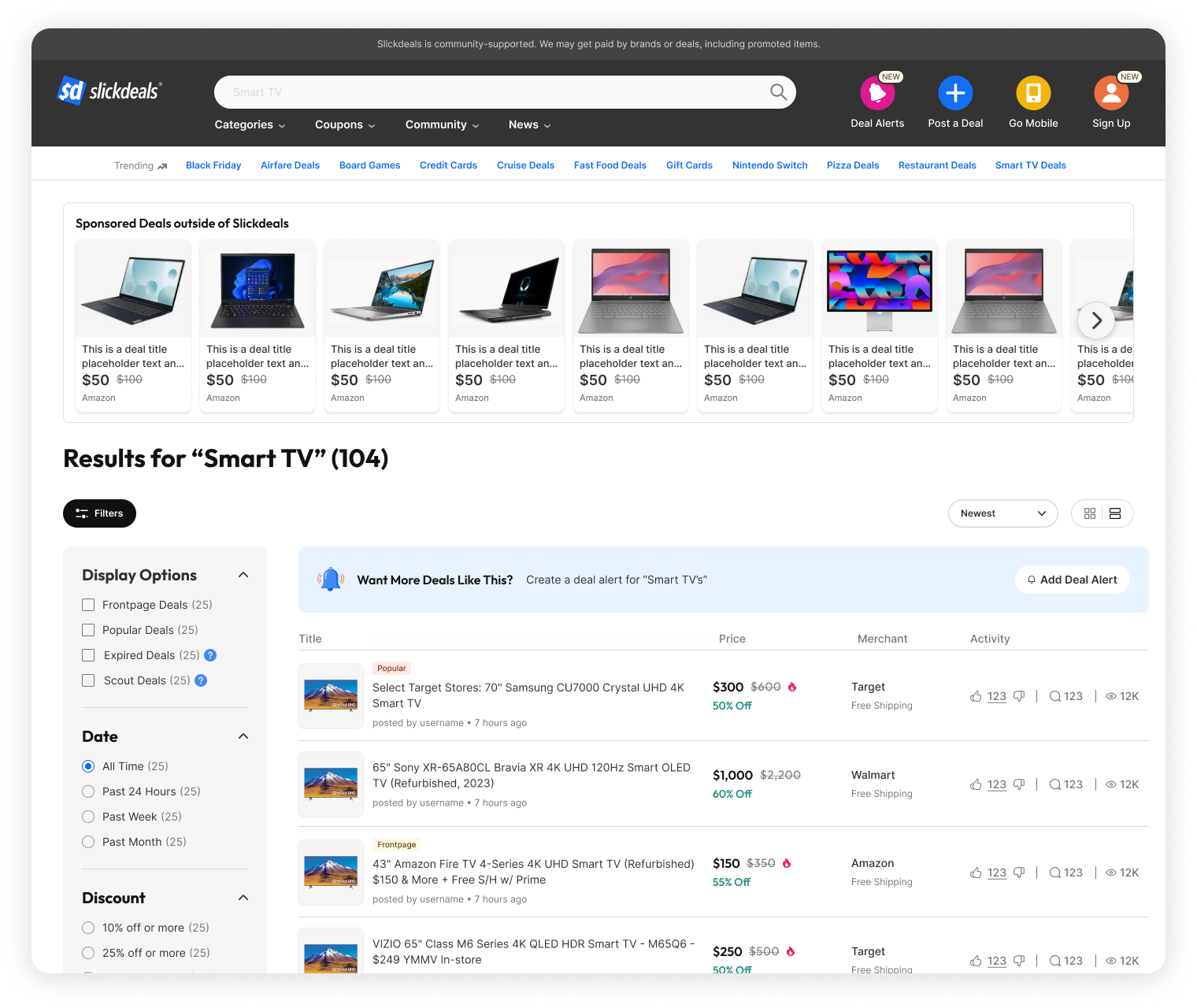This screenshot has height=1008, width=1197.
Task: Thumbs up the Sony Bravia XR deal
Action: point(976,784)
